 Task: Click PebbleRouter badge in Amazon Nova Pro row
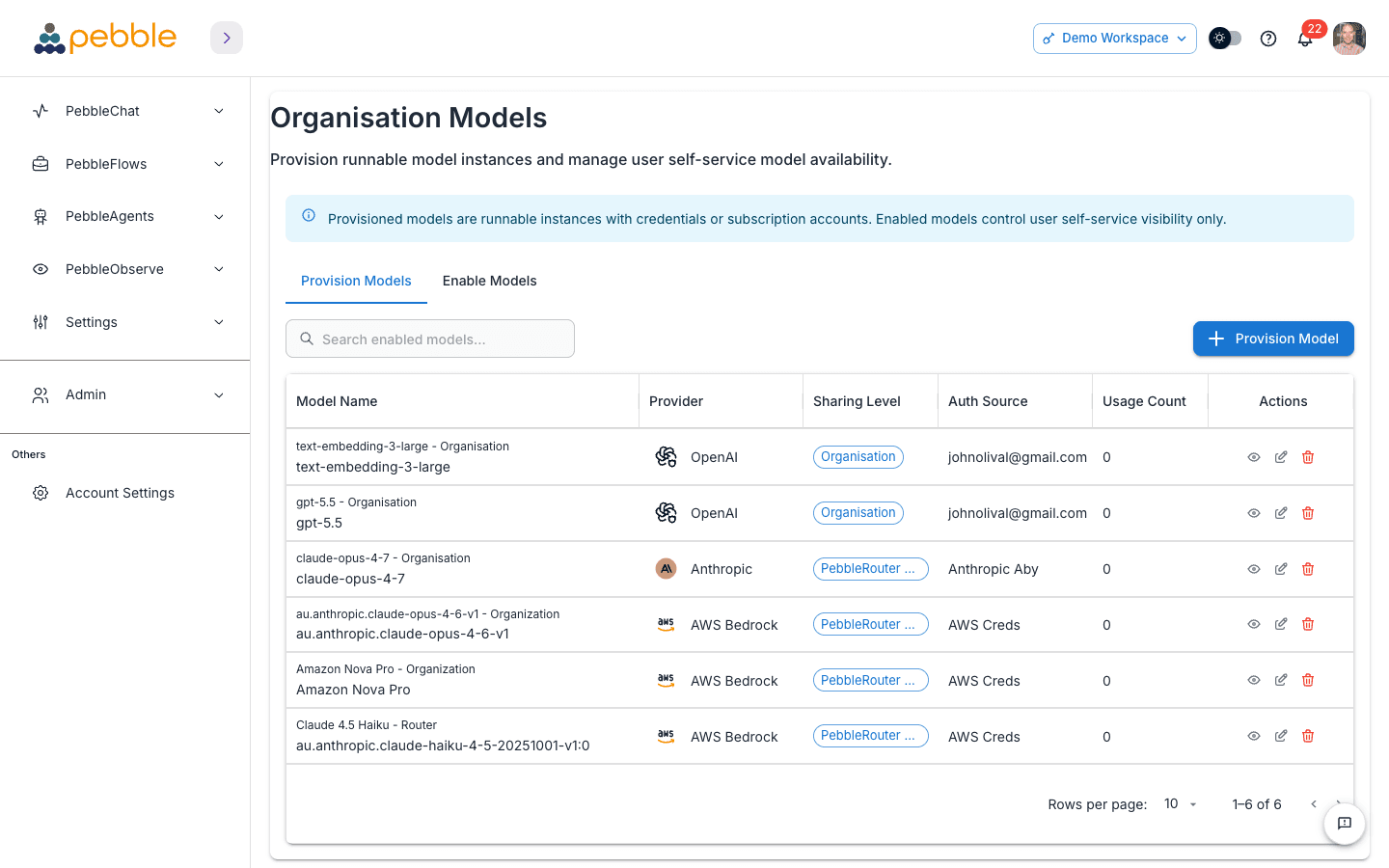click(870, 680)
